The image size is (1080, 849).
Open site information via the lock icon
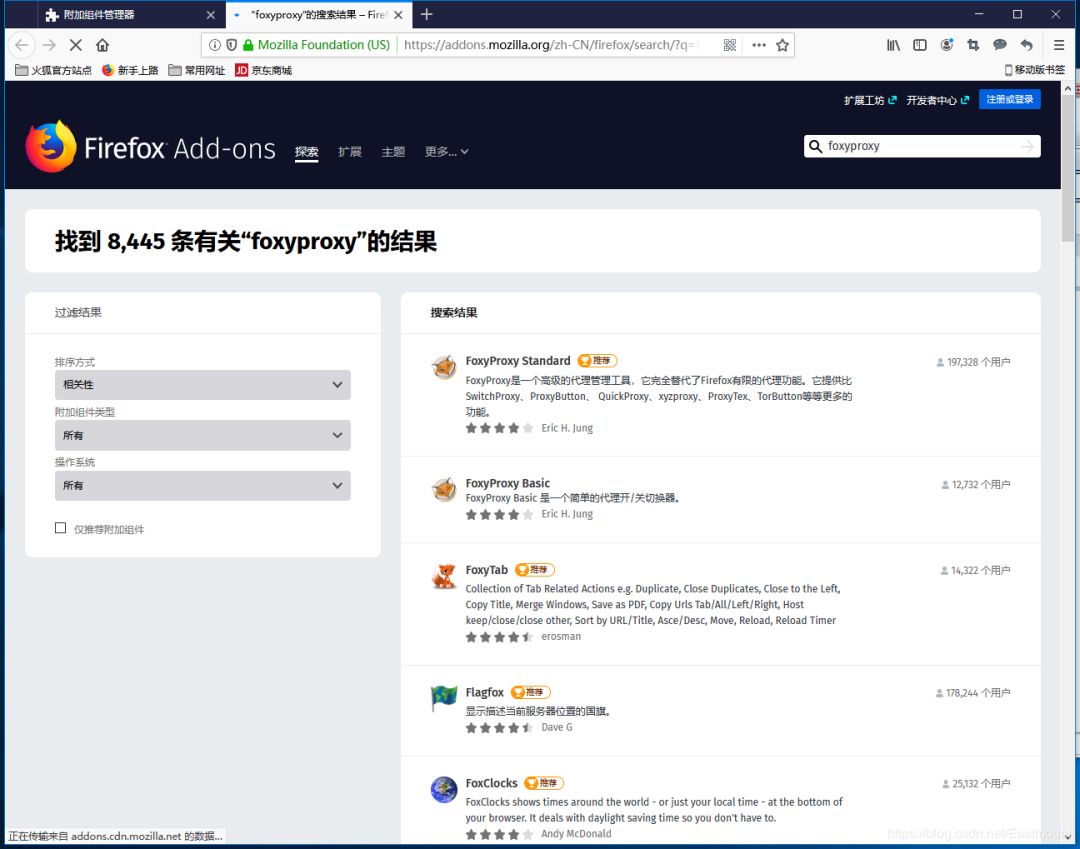[247, 45]
